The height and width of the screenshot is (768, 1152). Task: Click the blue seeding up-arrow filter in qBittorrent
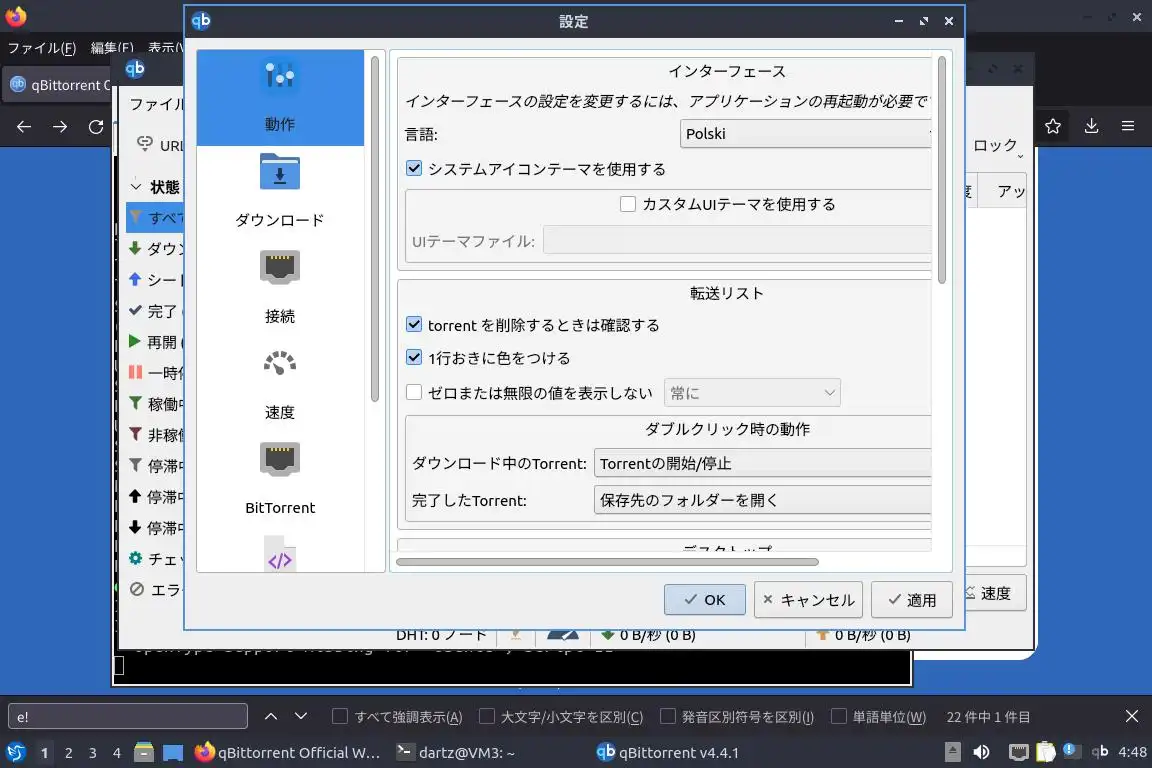click(x=134, y=279)
